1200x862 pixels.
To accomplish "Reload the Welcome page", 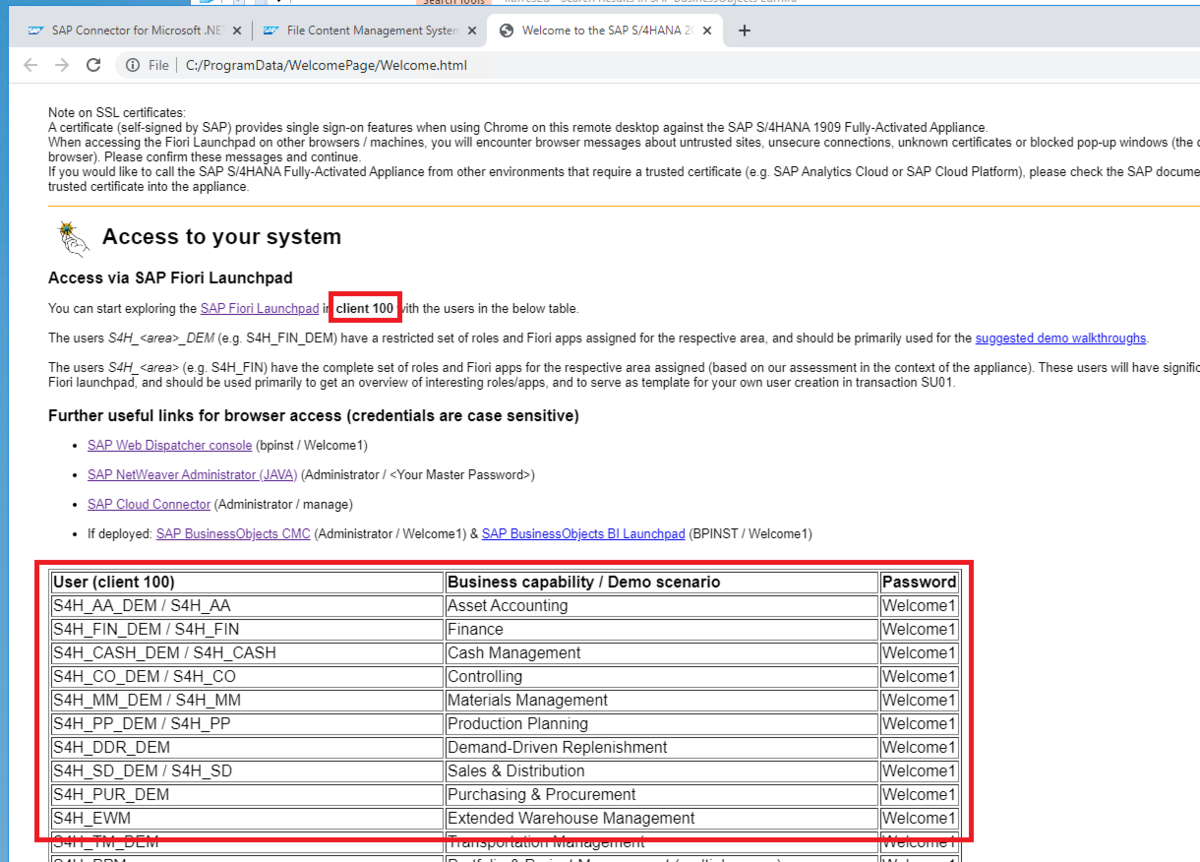I will [x=94, y=65].
